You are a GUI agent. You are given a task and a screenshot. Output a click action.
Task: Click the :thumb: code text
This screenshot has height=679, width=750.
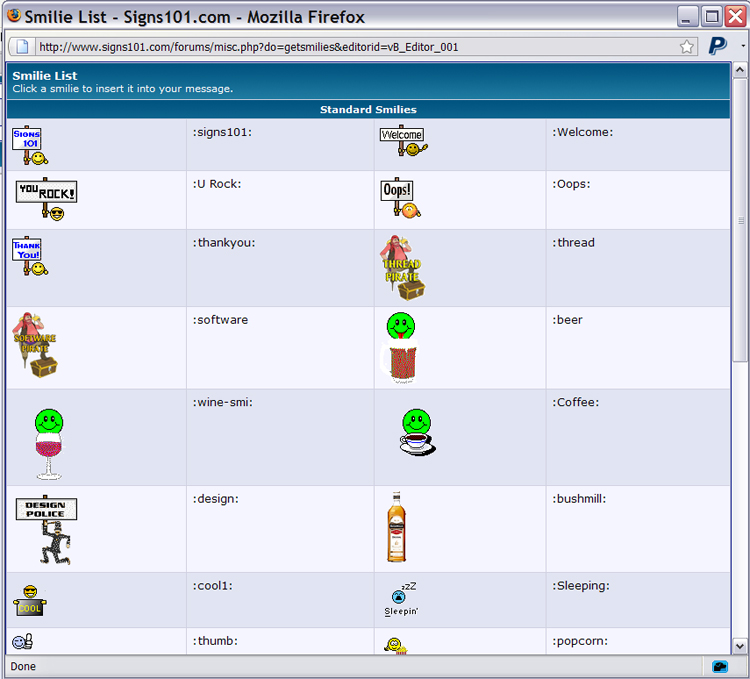(x=215, y=641)
